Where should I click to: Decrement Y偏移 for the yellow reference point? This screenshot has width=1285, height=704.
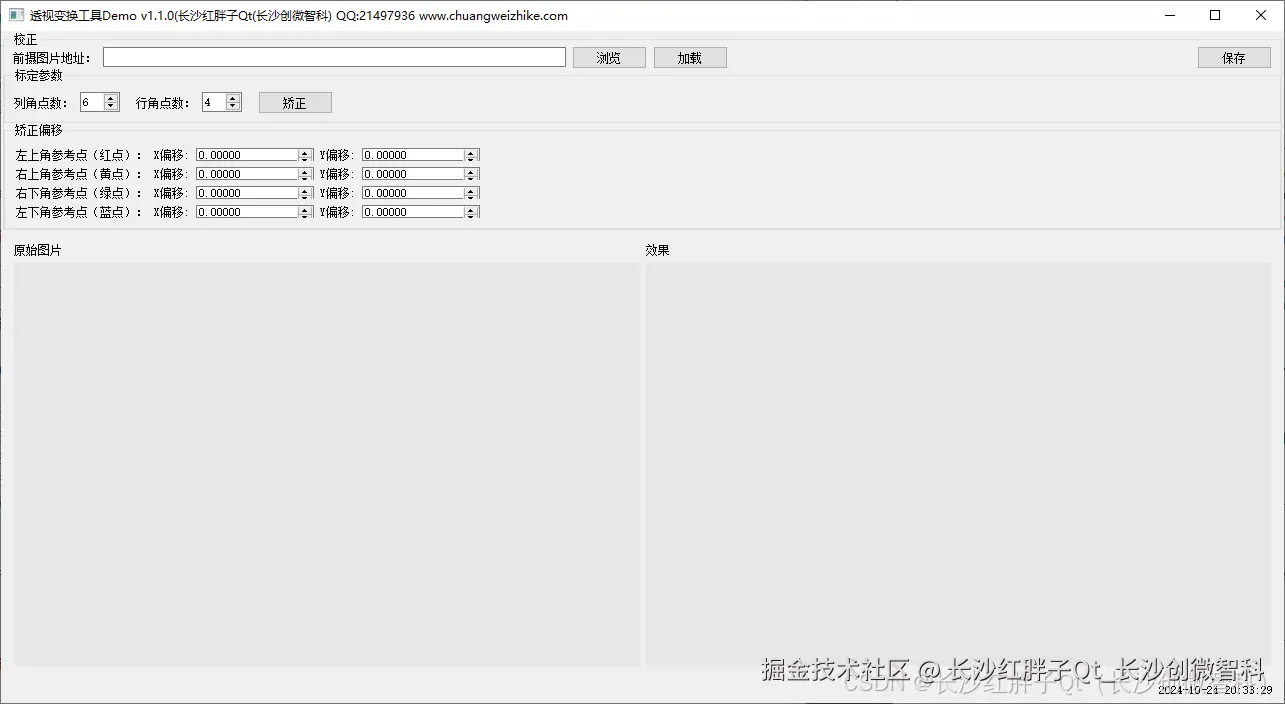click(472, 176)
